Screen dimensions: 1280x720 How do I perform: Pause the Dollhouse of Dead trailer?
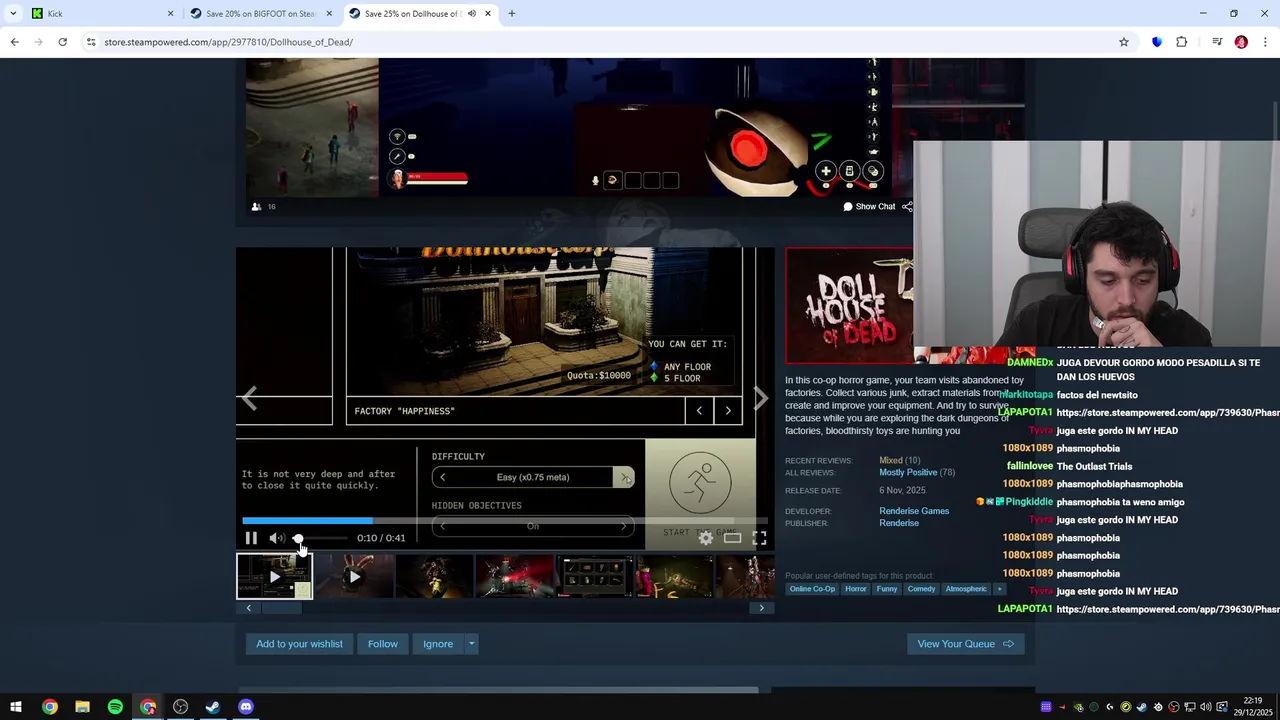pos(251,538)
